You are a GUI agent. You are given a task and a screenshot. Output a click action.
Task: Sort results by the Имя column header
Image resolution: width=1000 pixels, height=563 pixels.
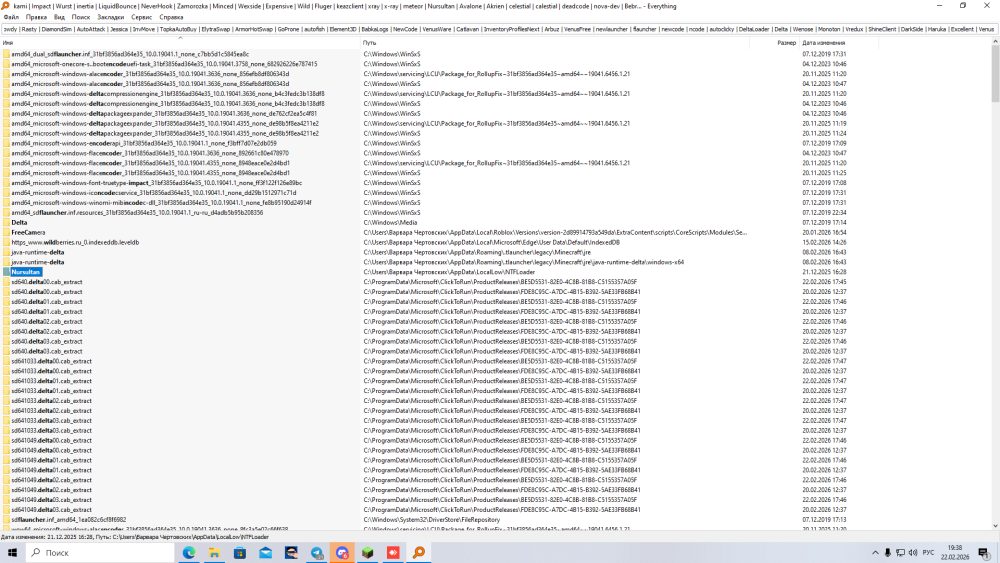tap(180, 43)
